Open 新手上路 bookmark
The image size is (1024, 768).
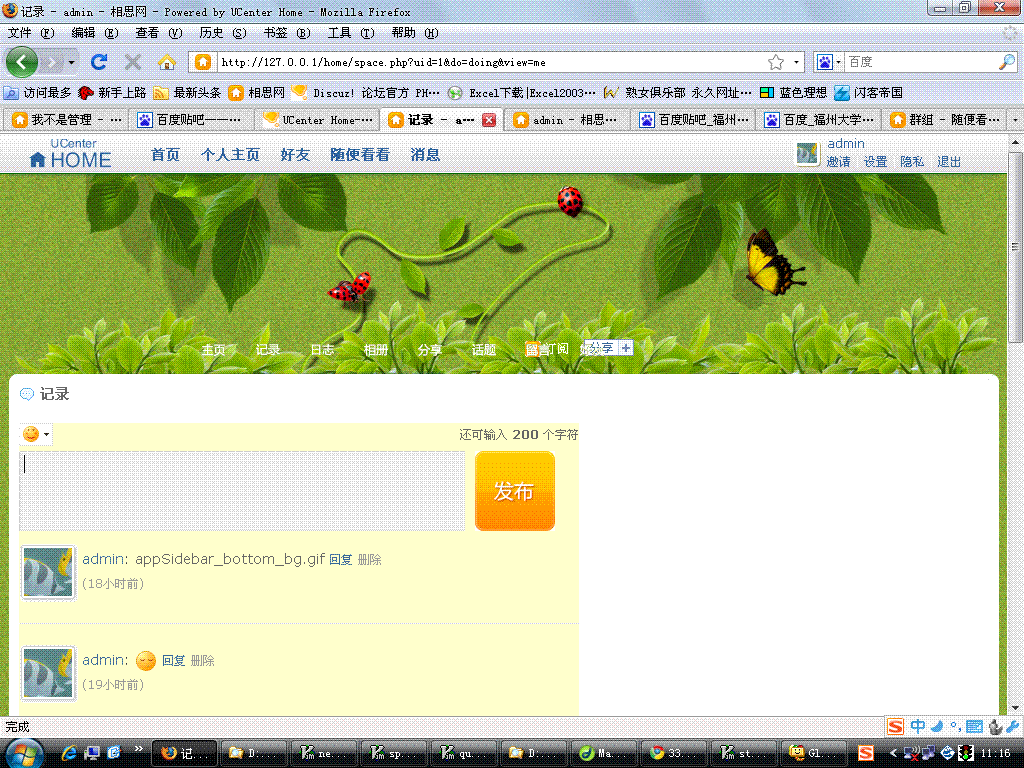112,93
